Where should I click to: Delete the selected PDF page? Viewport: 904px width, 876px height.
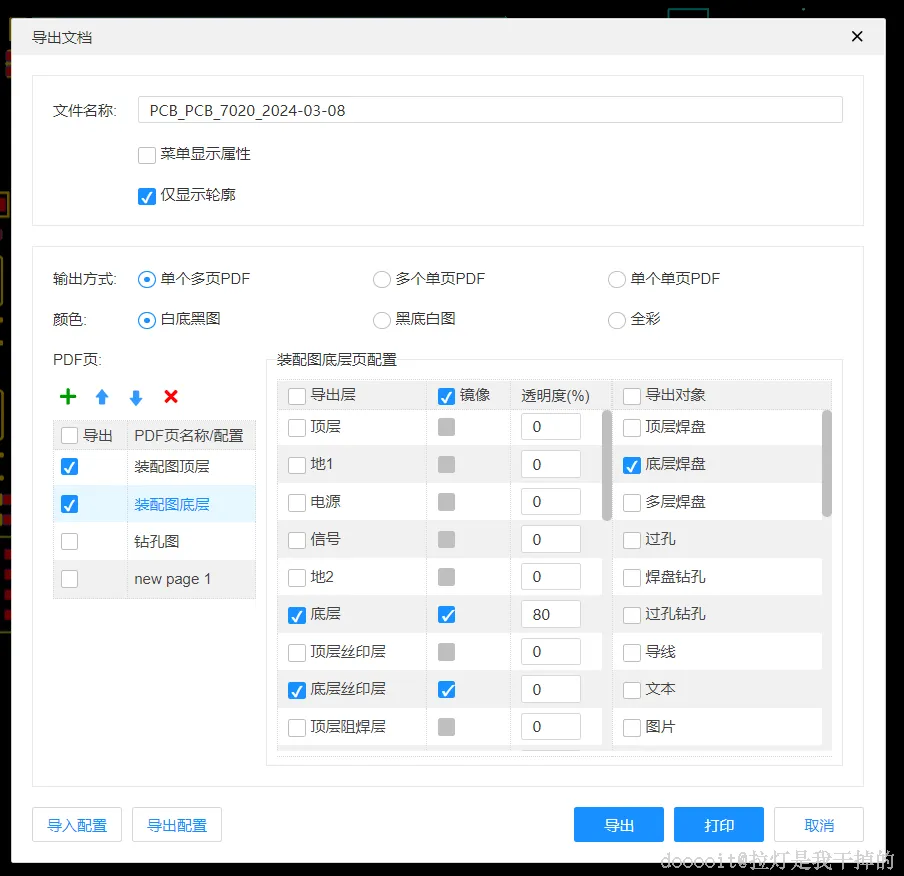point(170,397)
